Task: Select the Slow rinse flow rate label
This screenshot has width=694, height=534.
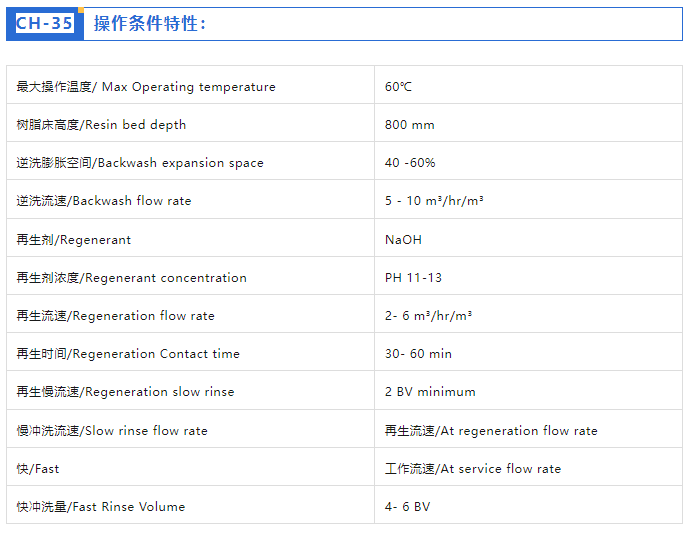Action: coord(112,431)
